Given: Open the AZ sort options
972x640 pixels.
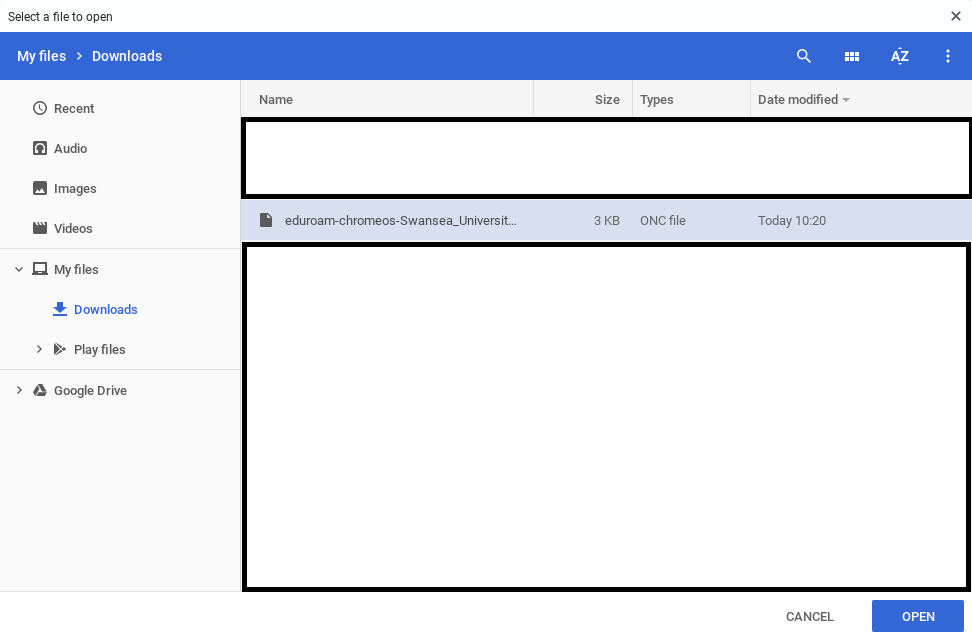Looking at the screenshot, I should point(900,56).
